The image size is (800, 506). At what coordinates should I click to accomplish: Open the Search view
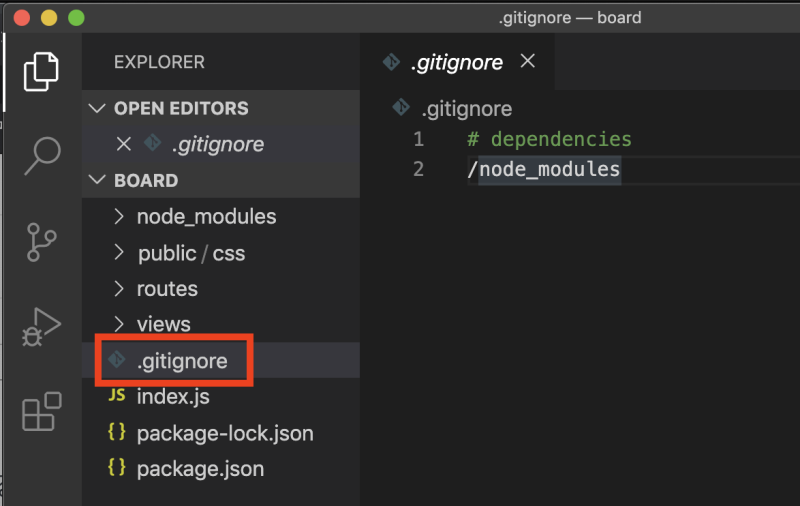pos(41,155)
